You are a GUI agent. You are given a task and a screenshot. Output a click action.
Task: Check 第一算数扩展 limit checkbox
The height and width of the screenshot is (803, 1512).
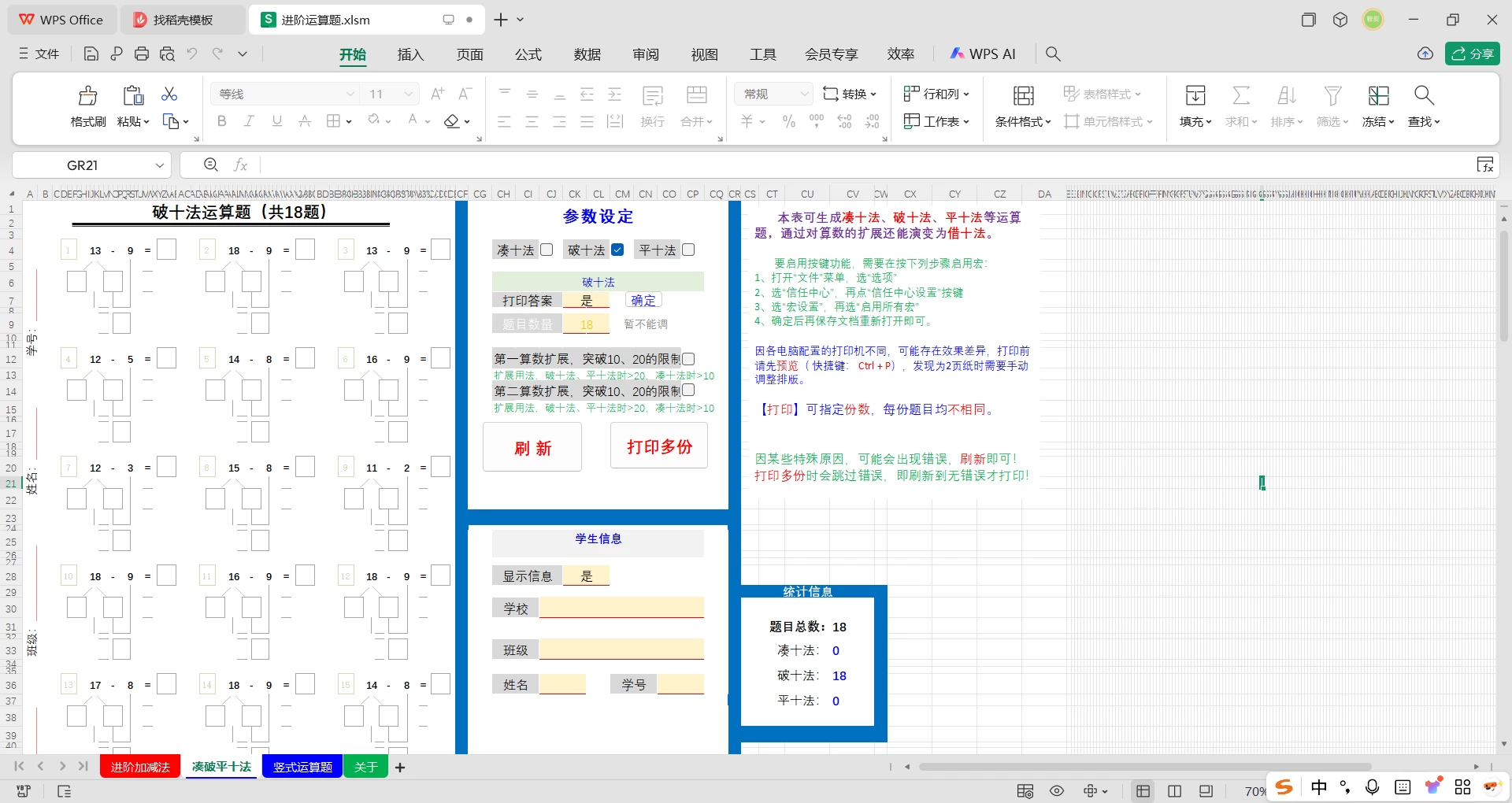click(x=688, y=359)
